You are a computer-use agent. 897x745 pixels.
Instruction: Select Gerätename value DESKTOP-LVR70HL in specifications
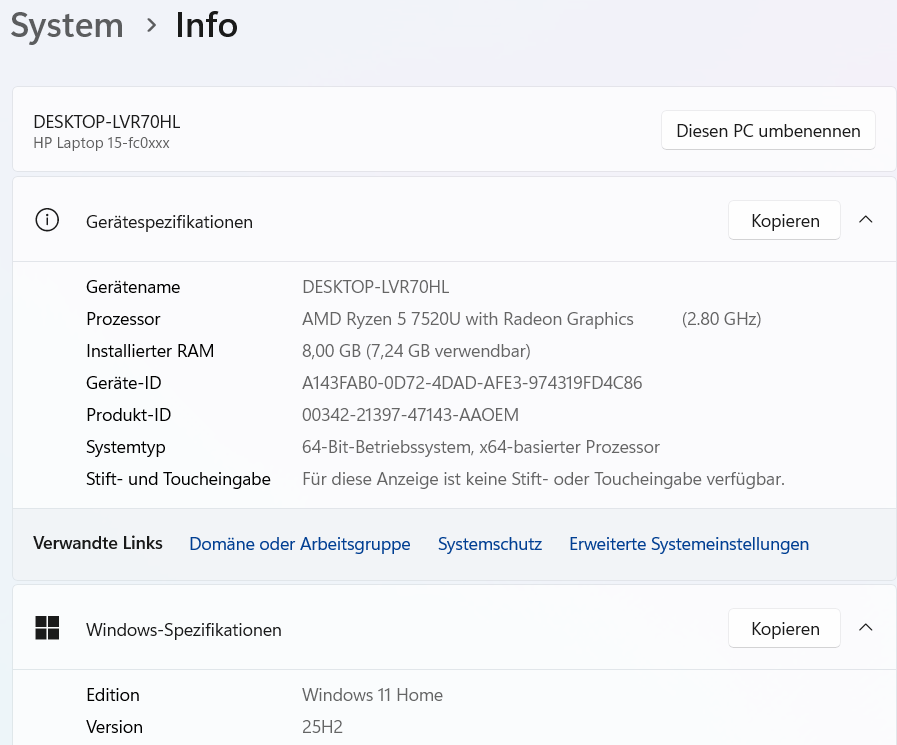(x=375, y=287)
